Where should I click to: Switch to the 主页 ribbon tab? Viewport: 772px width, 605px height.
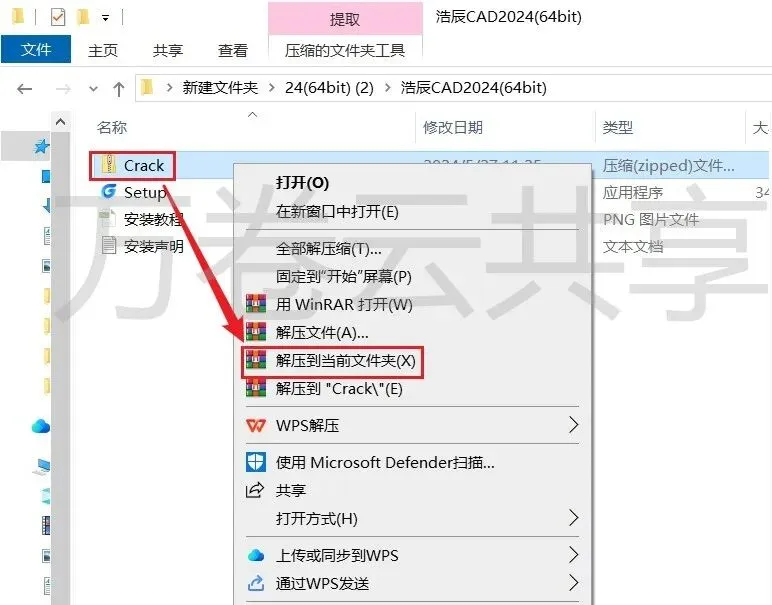(x=103, y=50)
